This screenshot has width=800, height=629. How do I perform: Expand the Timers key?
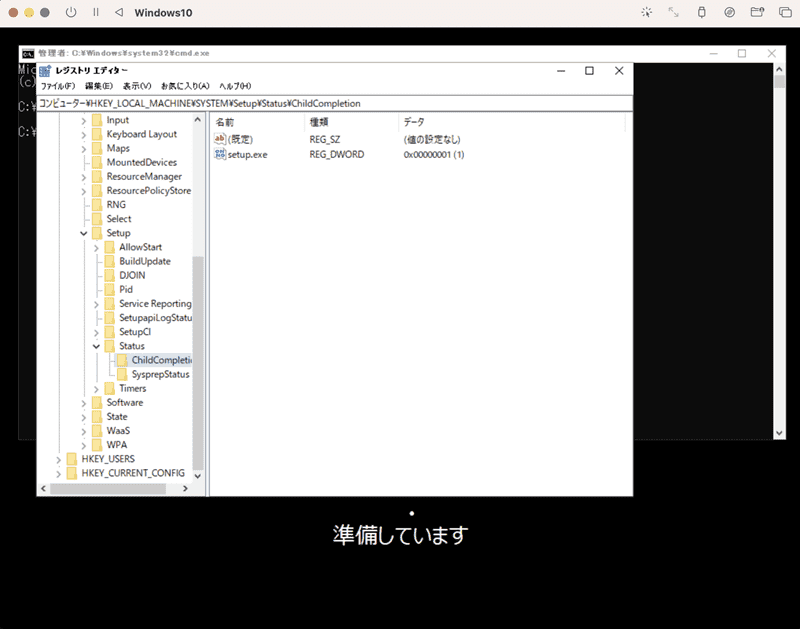(96, 389)
